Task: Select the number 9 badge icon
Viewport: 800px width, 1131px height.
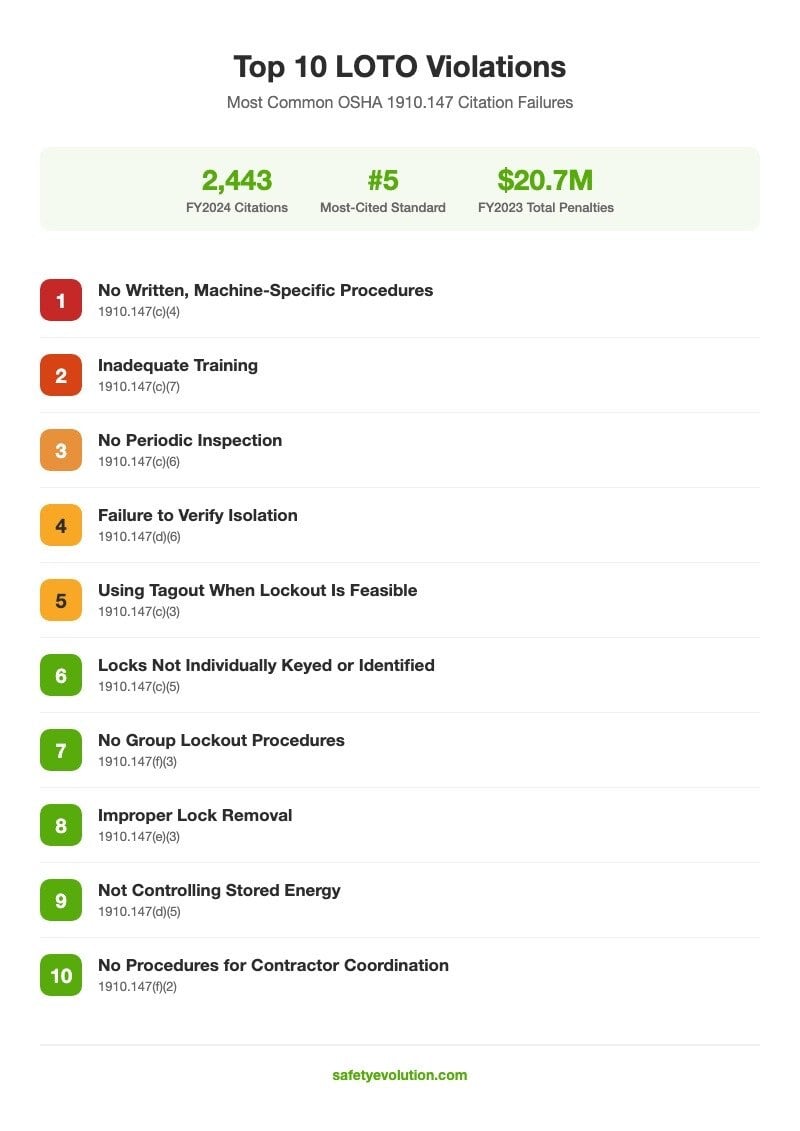Action: (x=61, y=900)
